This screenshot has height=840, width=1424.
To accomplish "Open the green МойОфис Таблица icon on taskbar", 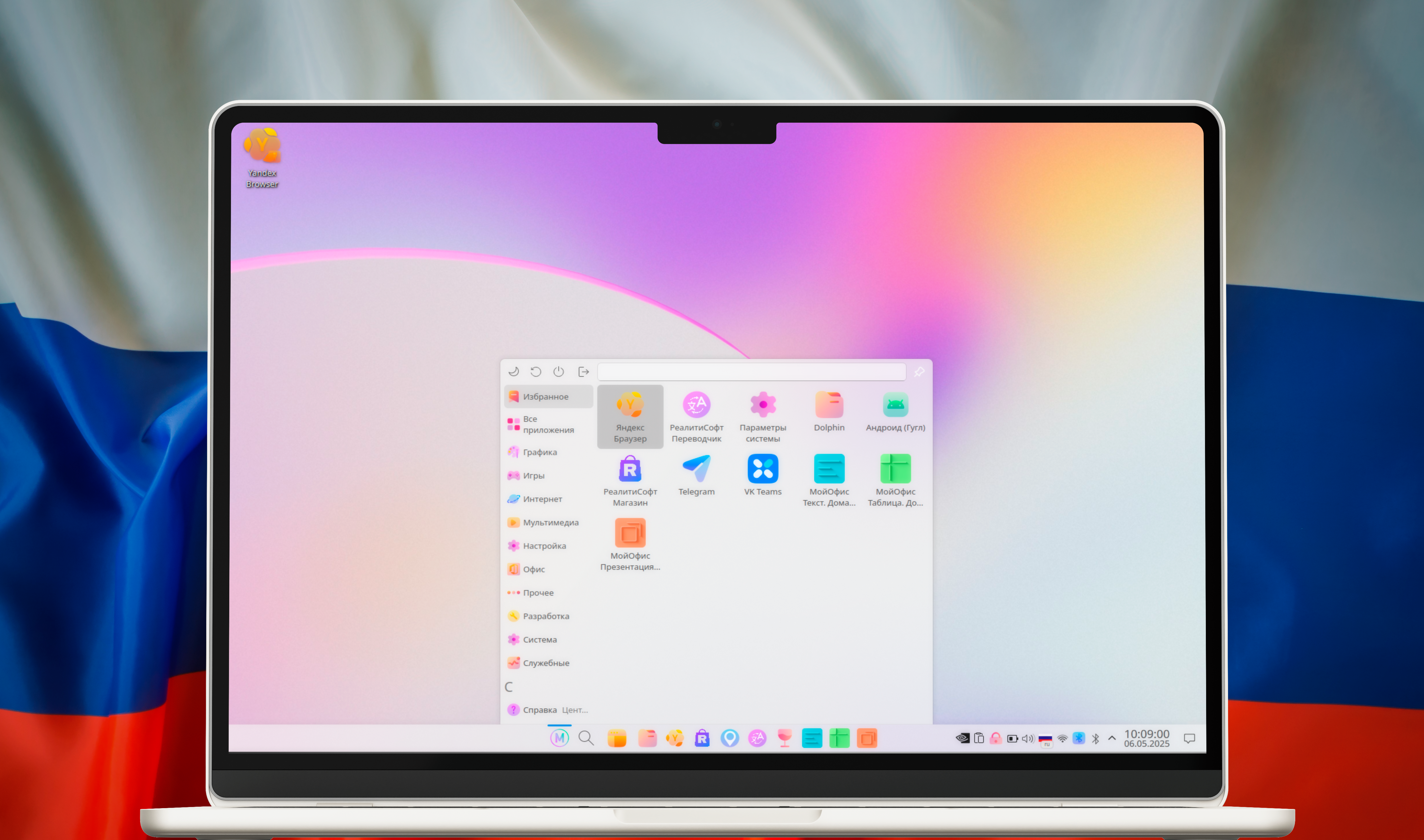I will click(839, 738).
